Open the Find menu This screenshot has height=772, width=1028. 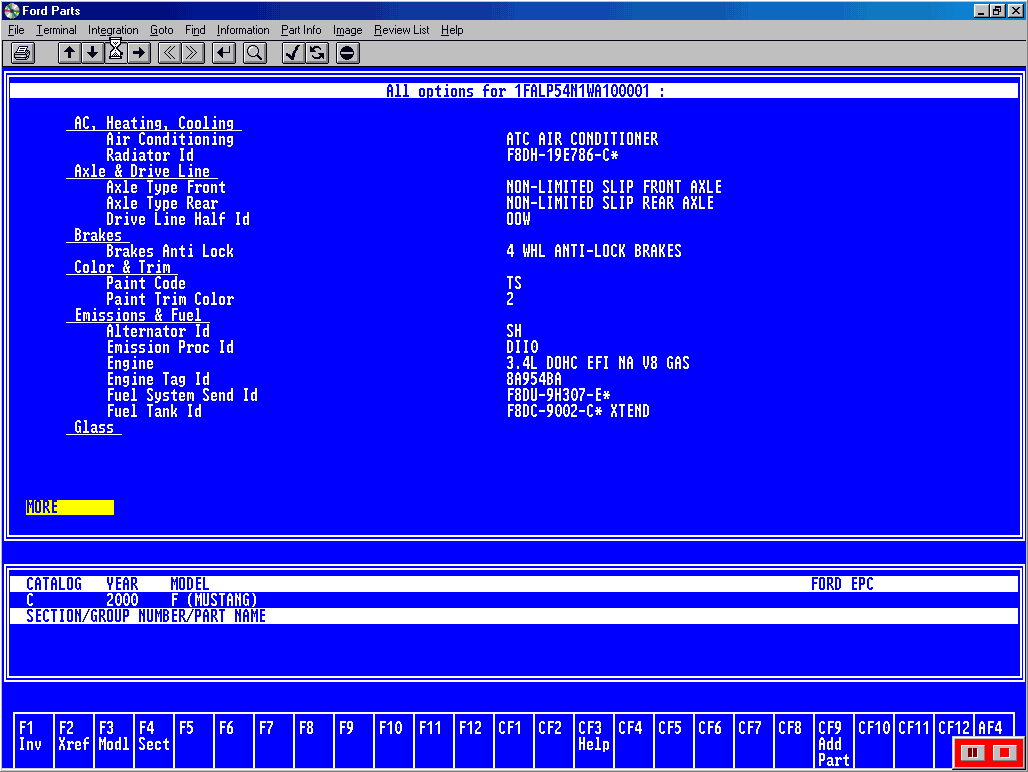click(x=195, y=30)
